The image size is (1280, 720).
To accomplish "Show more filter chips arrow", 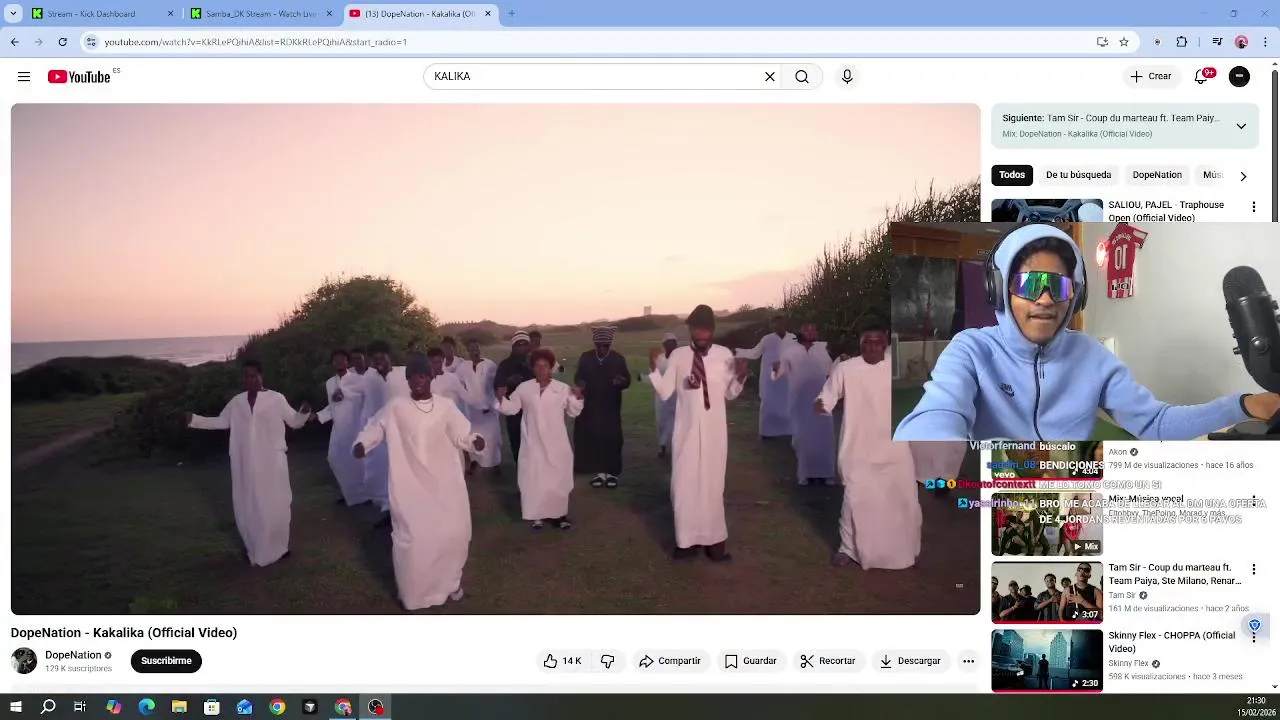I will [x=1243, y=176].
